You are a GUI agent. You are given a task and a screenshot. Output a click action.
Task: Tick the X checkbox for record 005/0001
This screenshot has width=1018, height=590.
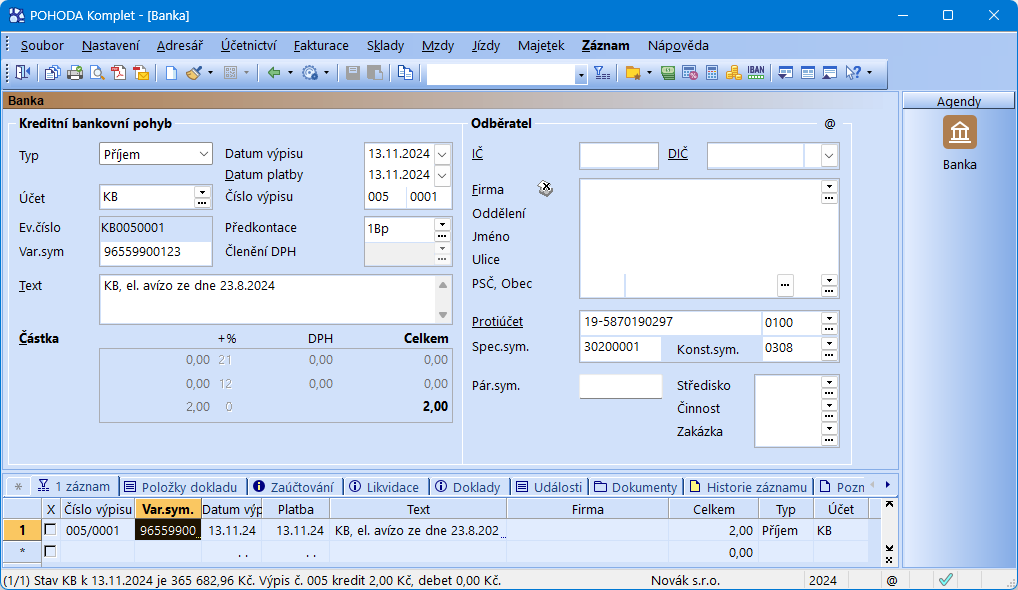50,530
